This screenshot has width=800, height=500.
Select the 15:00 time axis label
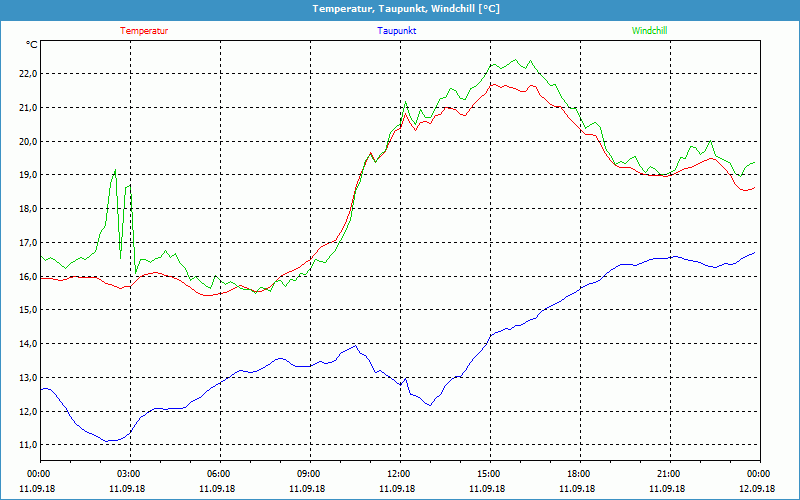pos(489,474)
